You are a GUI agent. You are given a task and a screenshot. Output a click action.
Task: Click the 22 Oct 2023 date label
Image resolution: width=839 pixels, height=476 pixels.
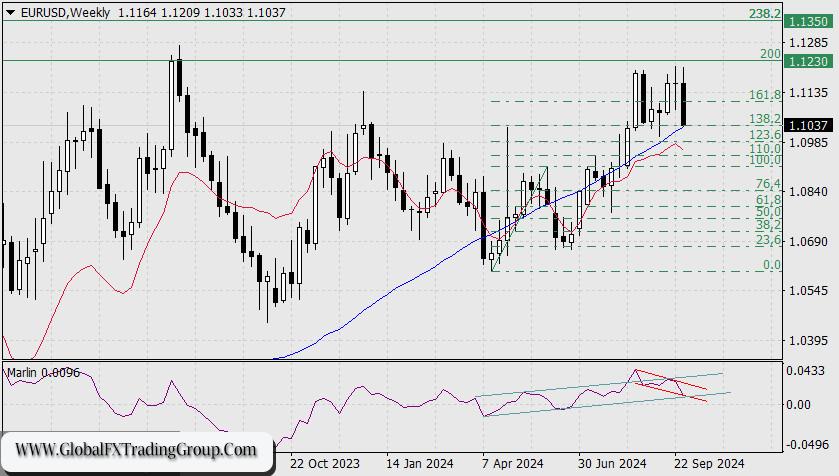pyautogui.click(x=325, y=463)
